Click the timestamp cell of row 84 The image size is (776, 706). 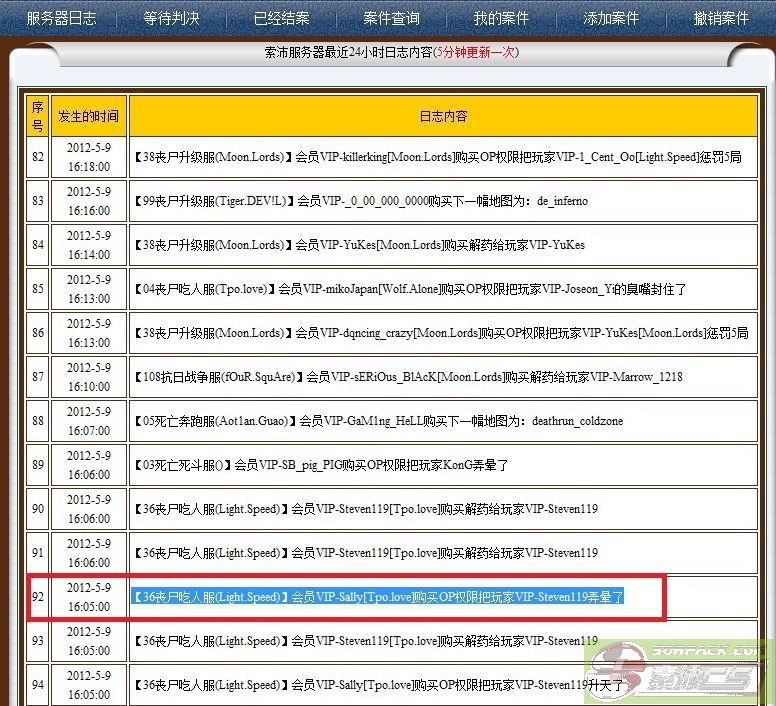pyautogui.click(x=89, y=245)
